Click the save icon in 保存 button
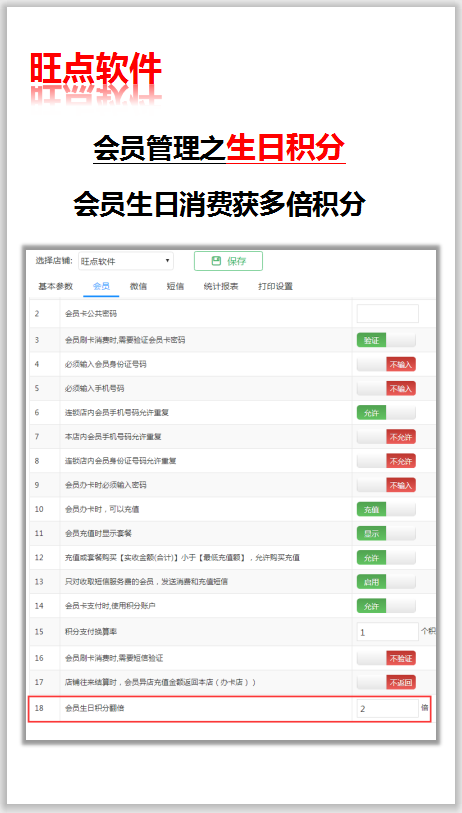Image resolution: width=462 pixels, height=813 pixels. click(x=216, y=261)
